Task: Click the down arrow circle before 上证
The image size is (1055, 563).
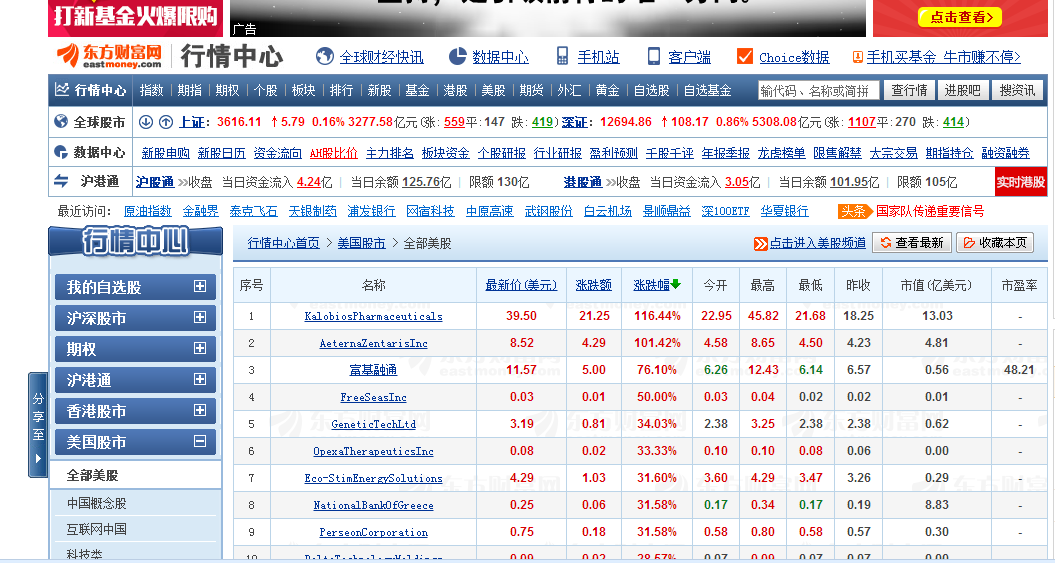Action: point(145,122)
